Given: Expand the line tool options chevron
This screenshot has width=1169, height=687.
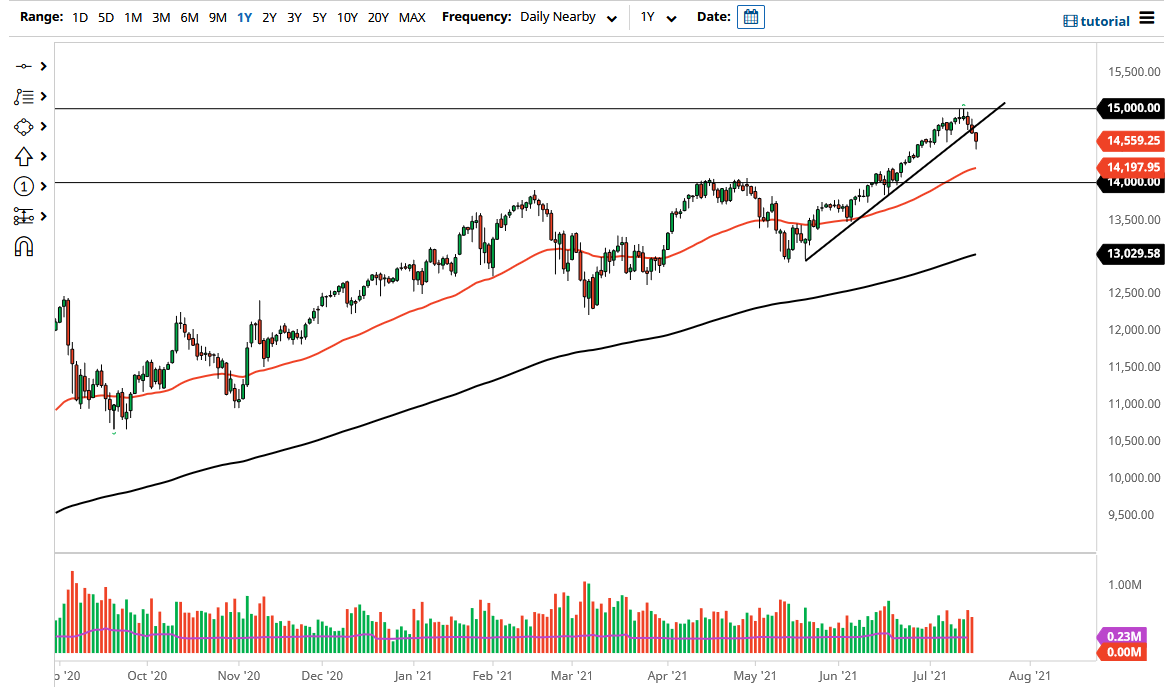Looking at the screenshot, I should tap(42, 66).
